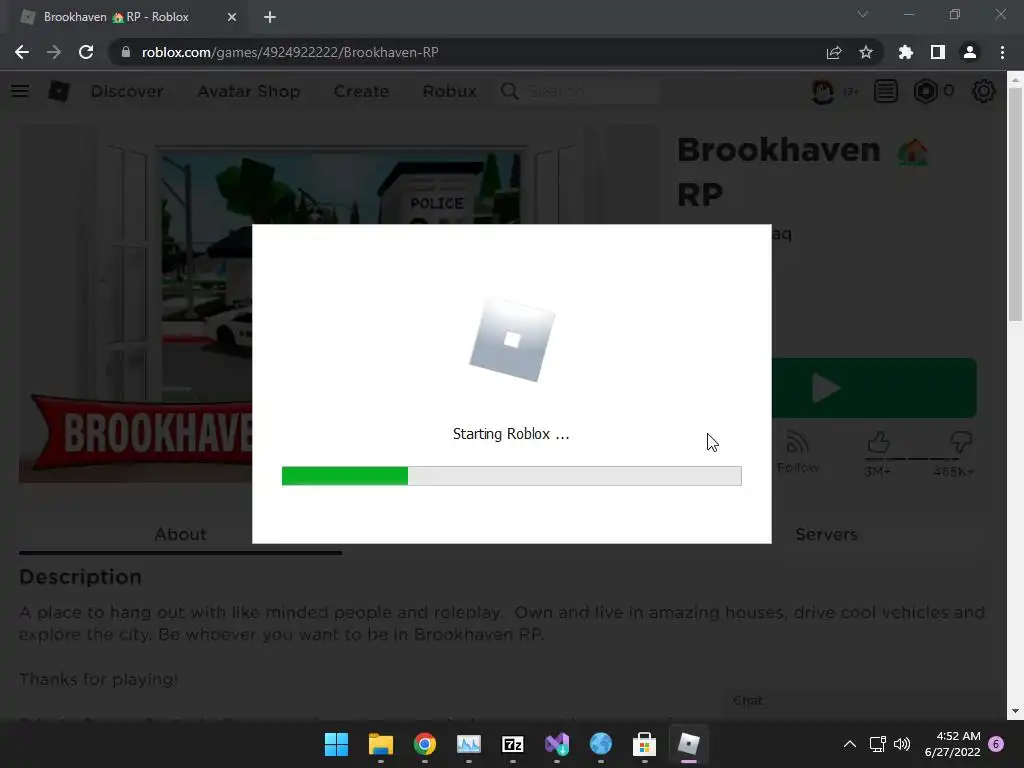Bookmark this tab with the star

point(866,52)
